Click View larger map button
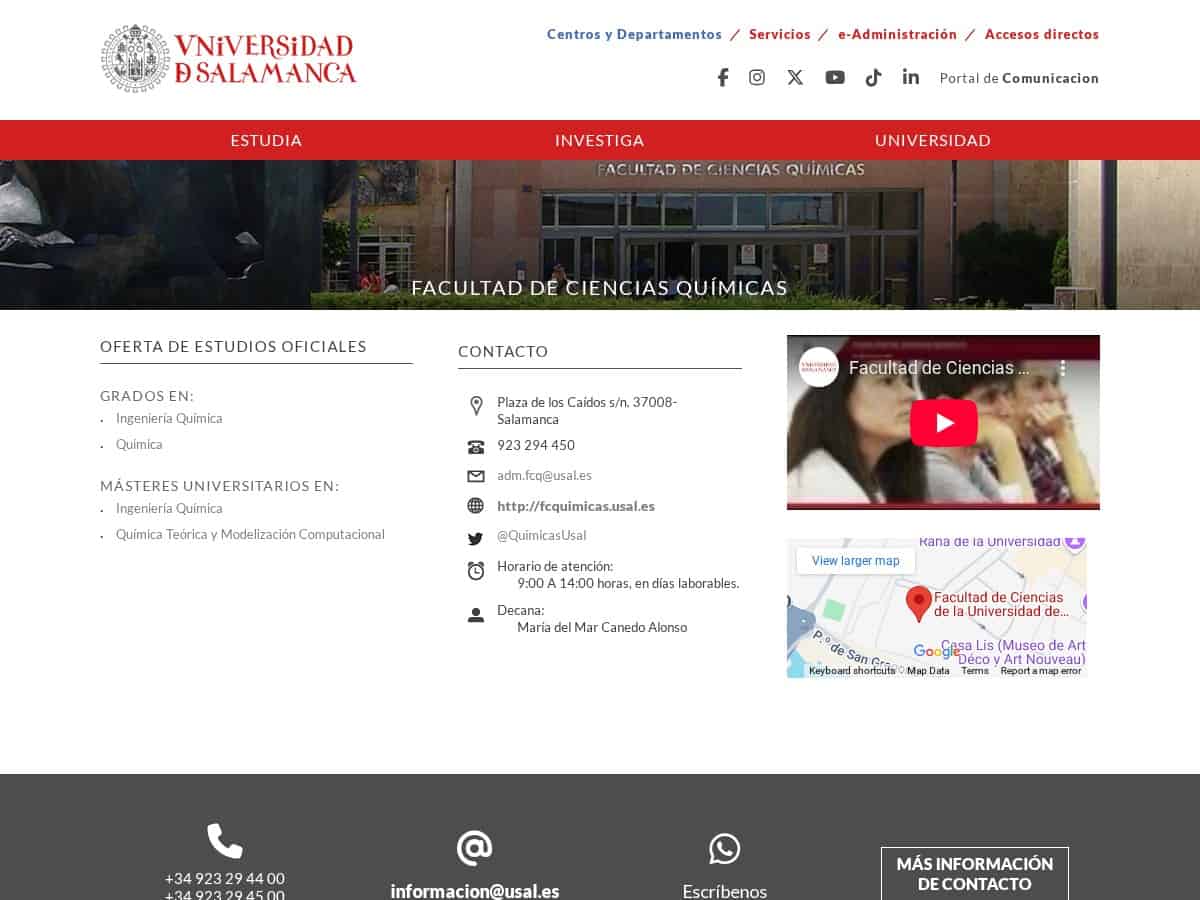 pos(856,561)
